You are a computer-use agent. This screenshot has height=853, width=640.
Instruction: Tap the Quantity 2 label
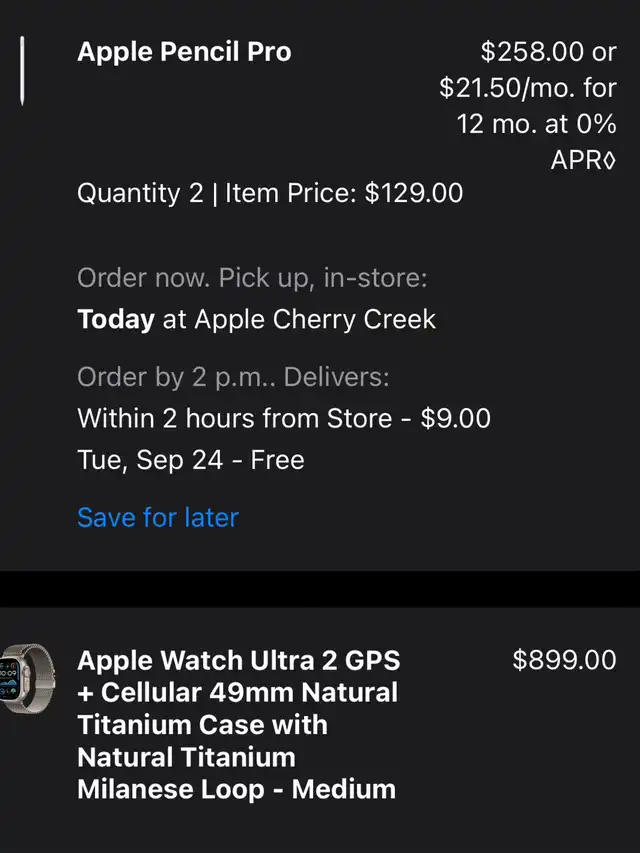[140, 194]
